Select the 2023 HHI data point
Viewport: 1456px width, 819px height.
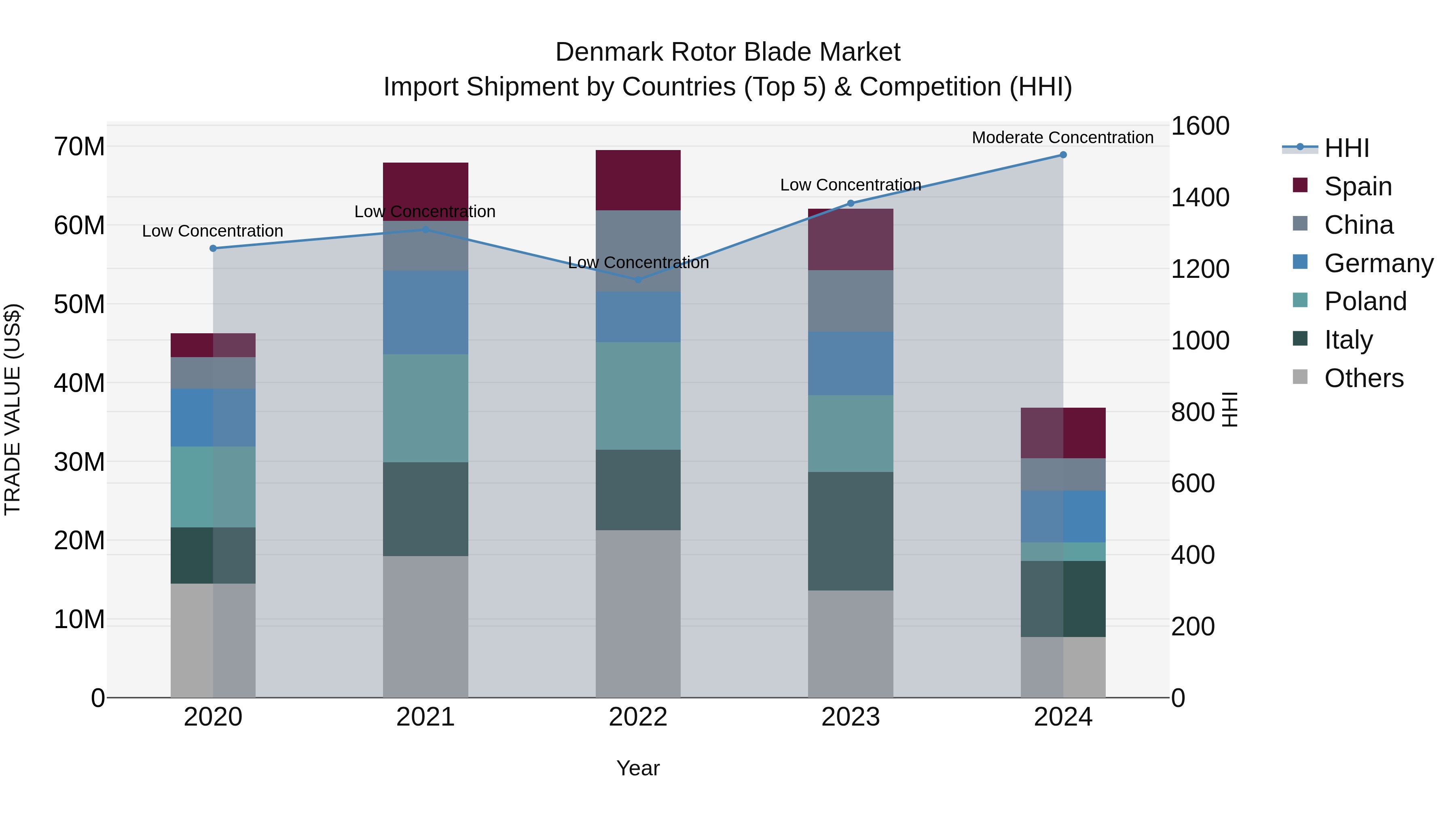click(x=851, y=203)
